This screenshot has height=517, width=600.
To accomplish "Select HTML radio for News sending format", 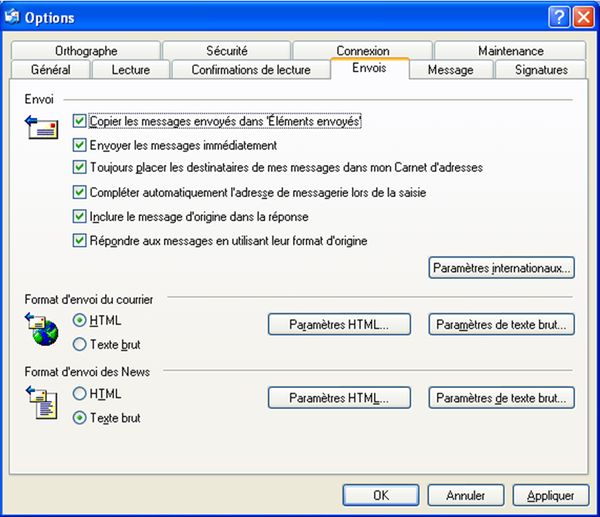I will tap(79, 393).
